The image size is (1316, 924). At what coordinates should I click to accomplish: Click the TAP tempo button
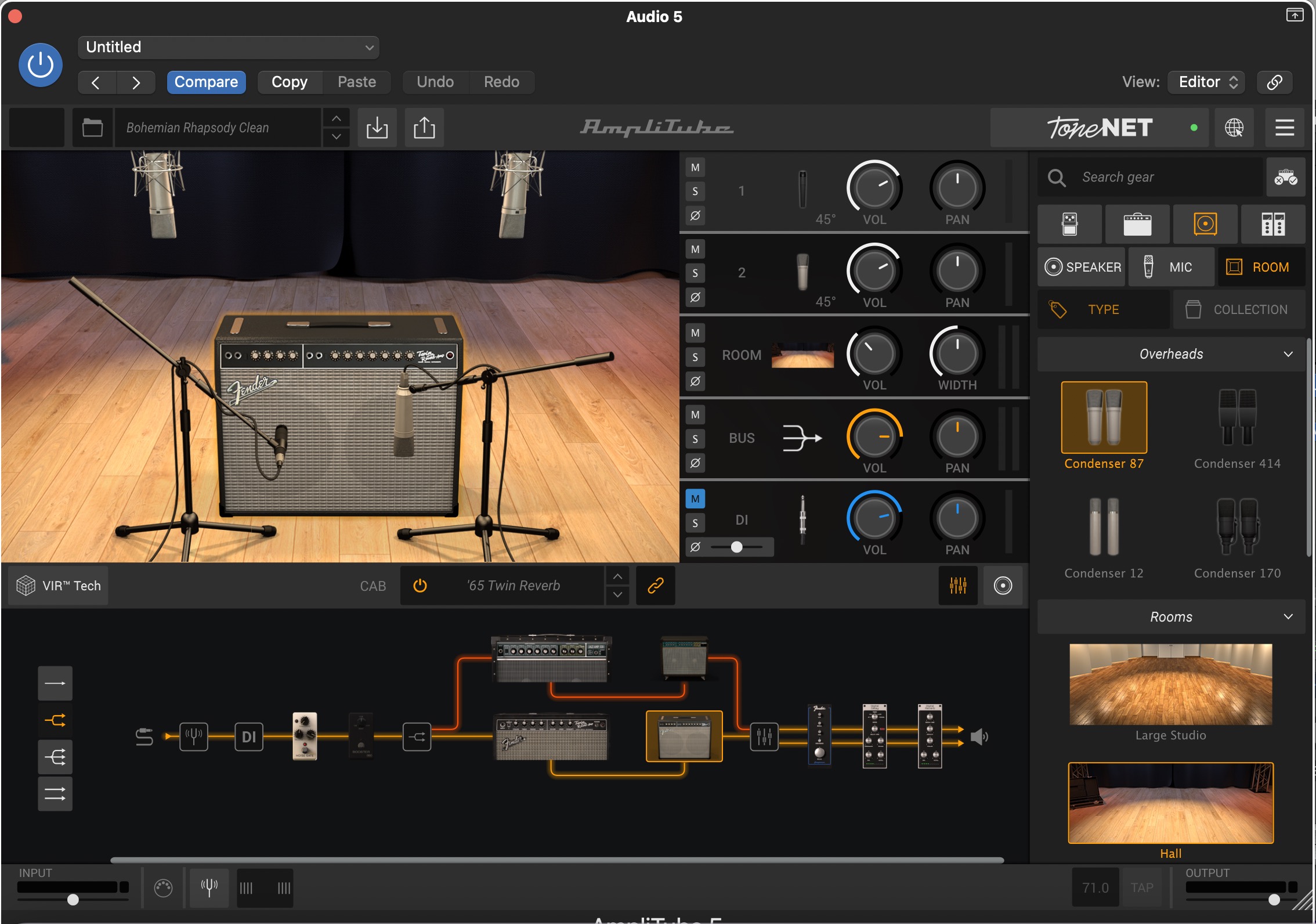coord(1141,887)
